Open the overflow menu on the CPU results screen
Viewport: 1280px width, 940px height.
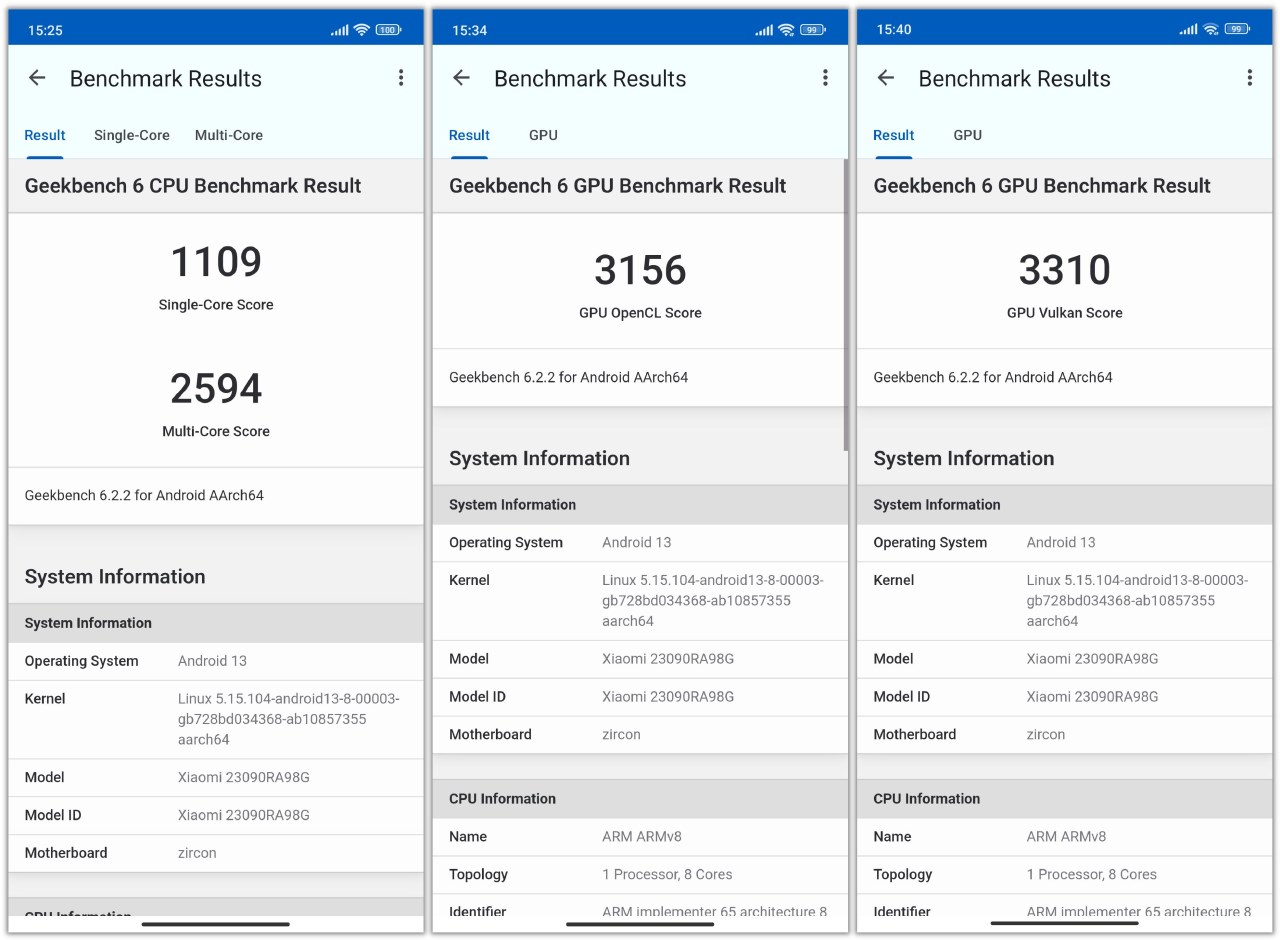point(401,77)
